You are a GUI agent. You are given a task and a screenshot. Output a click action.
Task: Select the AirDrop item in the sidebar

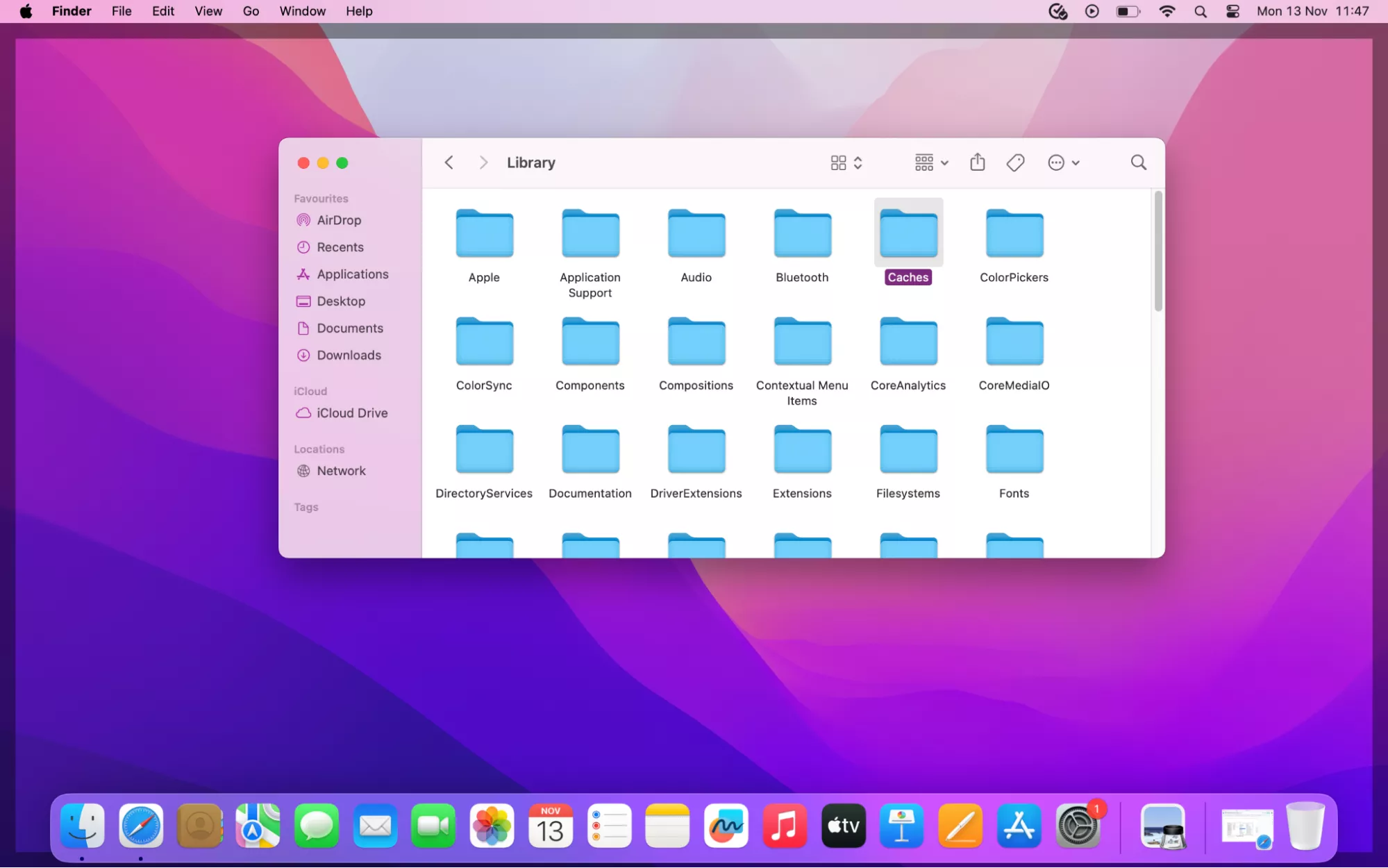coord(338,220)
